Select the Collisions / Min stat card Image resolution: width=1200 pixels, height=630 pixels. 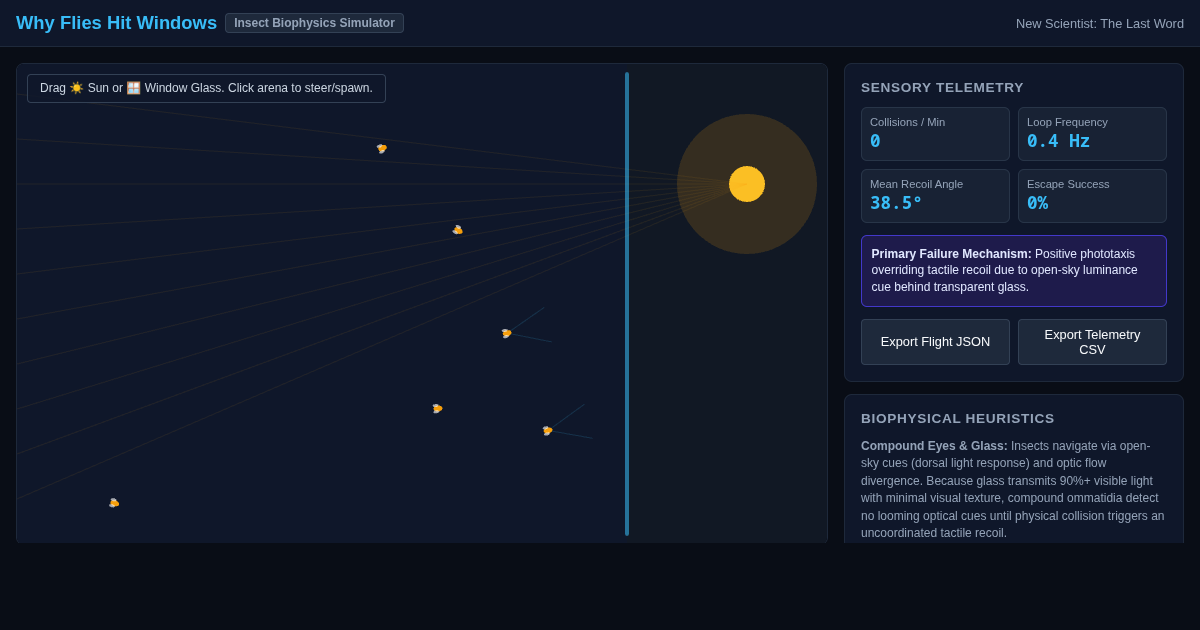coord(935,134)
